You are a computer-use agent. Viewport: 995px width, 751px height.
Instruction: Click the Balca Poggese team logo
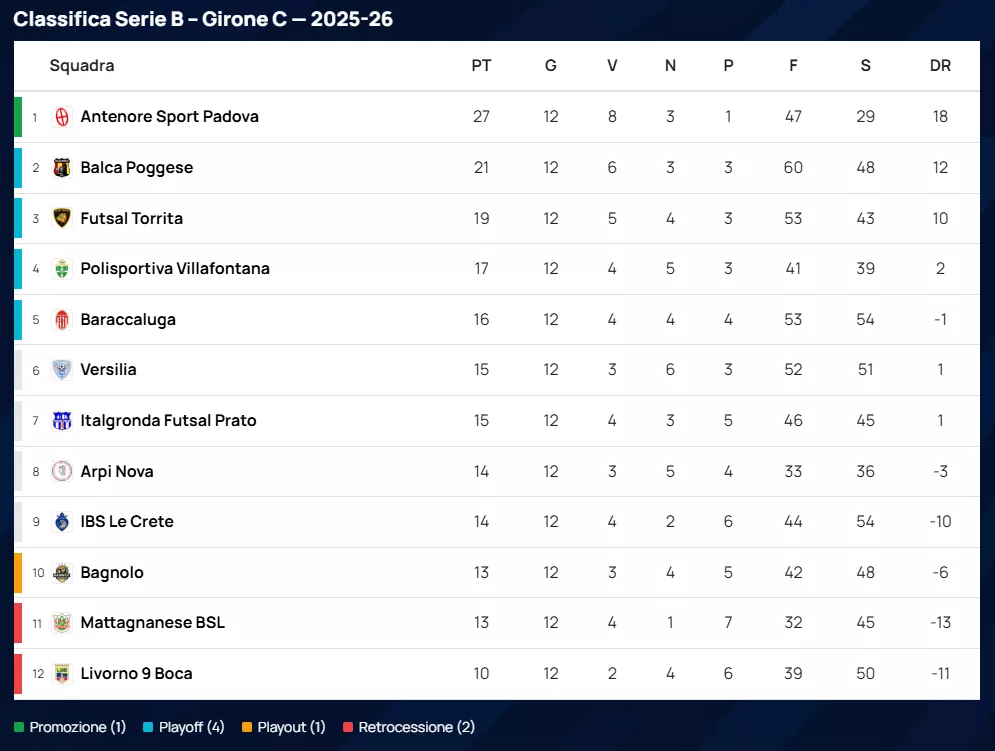click(x=62, y=168)
